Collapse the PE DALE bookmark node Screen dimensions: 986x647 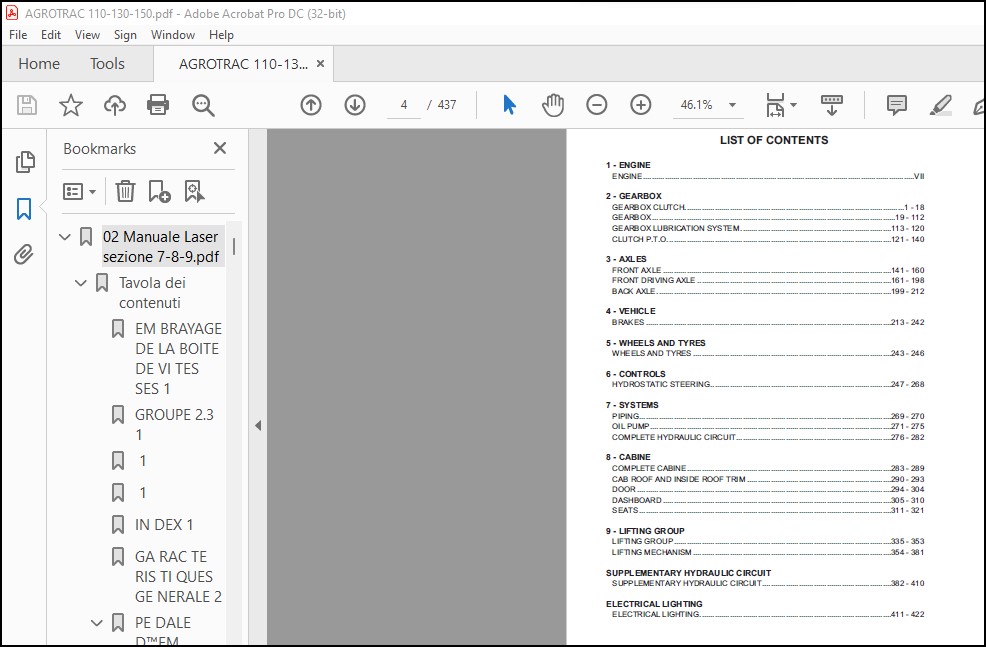[96, 623]
